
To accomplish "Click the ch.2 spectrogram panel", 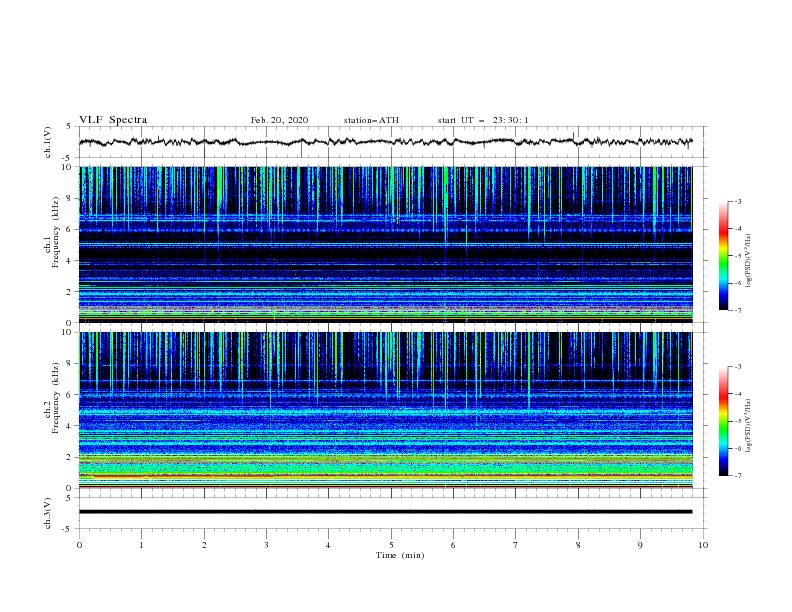I will (385, 410).
